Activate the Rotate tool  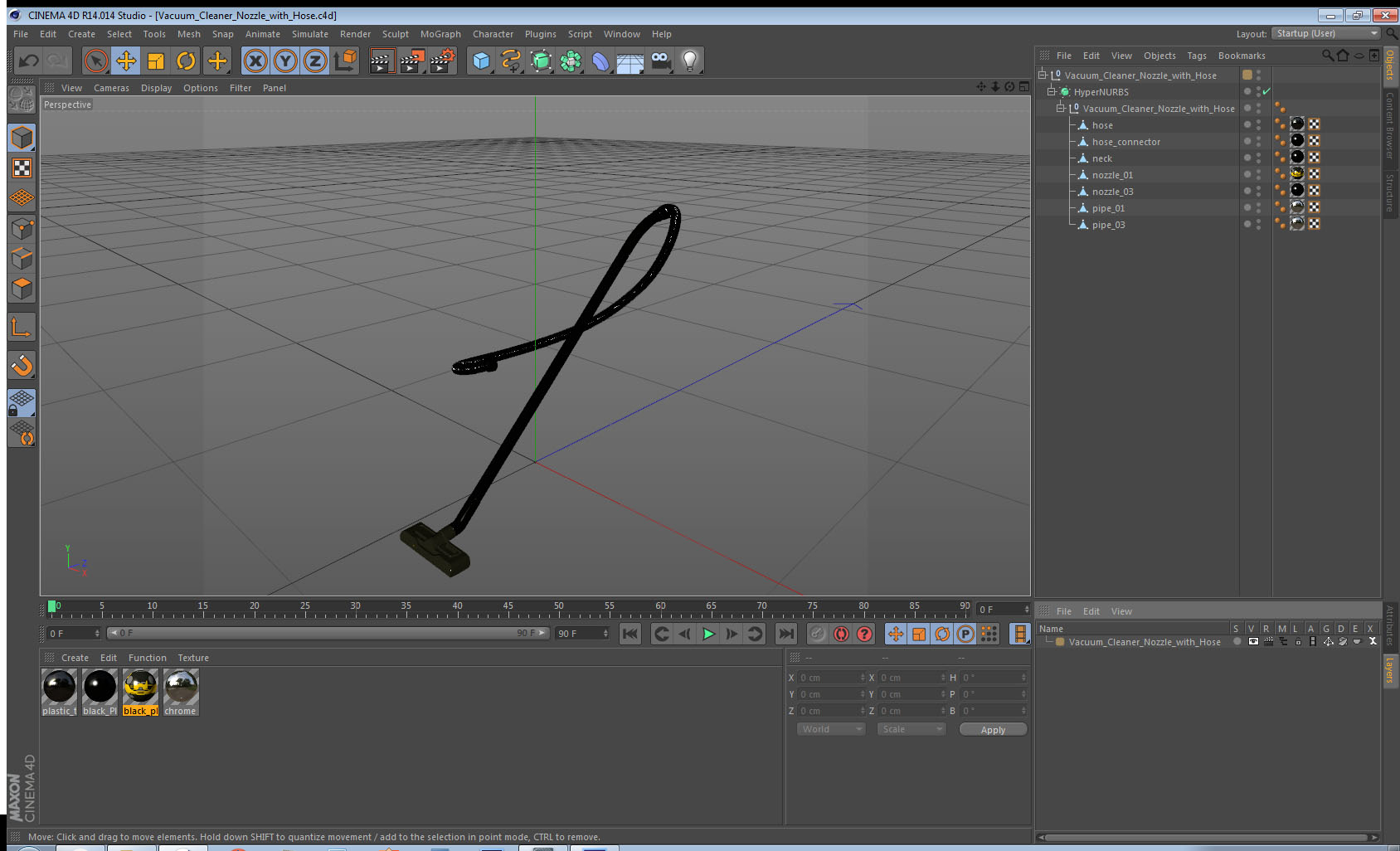click(x=186, y=61)
